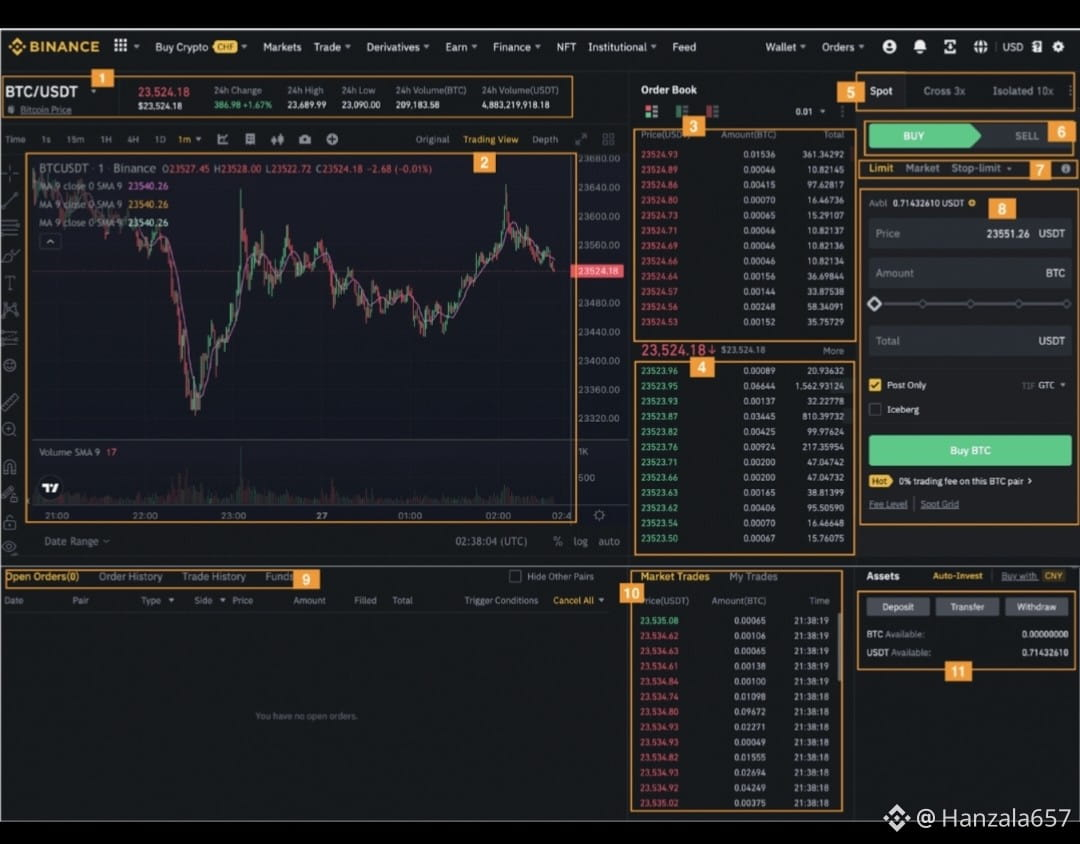The width and height of the screenshot is (1080, 844).
Task: Select the brush drawing tool
Action: (x=10, y=256)
